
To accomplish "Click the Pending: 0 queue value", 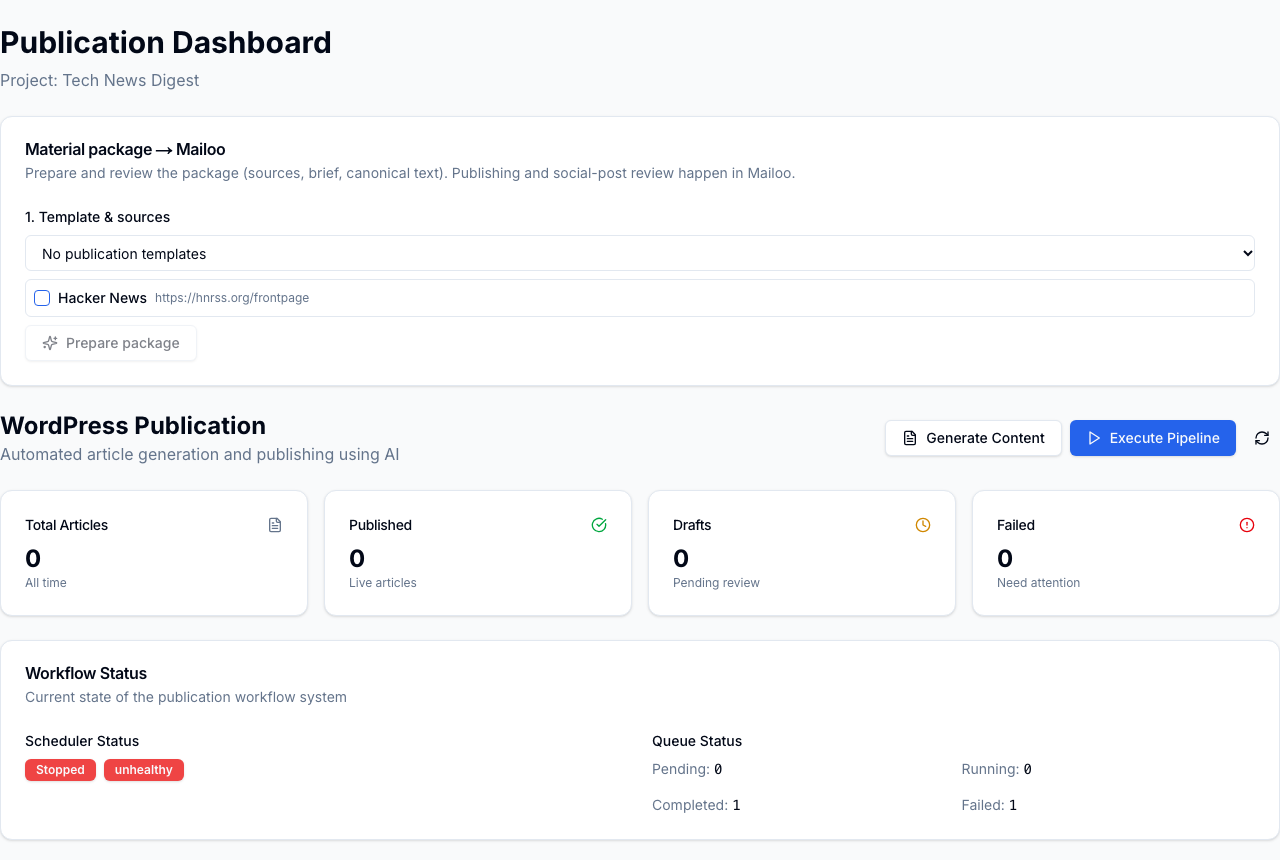I will (687, 769).
